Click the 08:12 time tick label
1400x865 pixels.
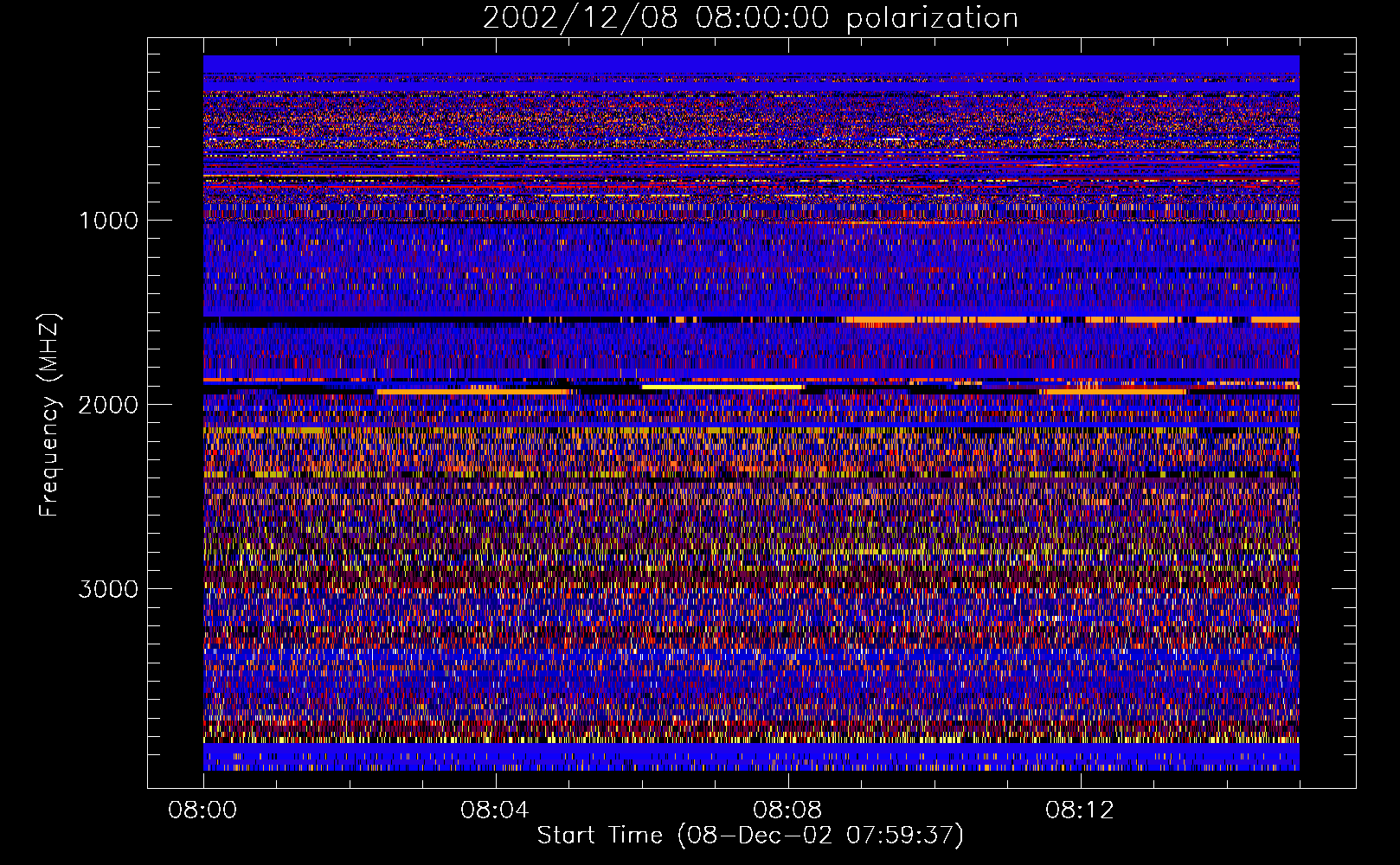click(x=1080, y=811)
